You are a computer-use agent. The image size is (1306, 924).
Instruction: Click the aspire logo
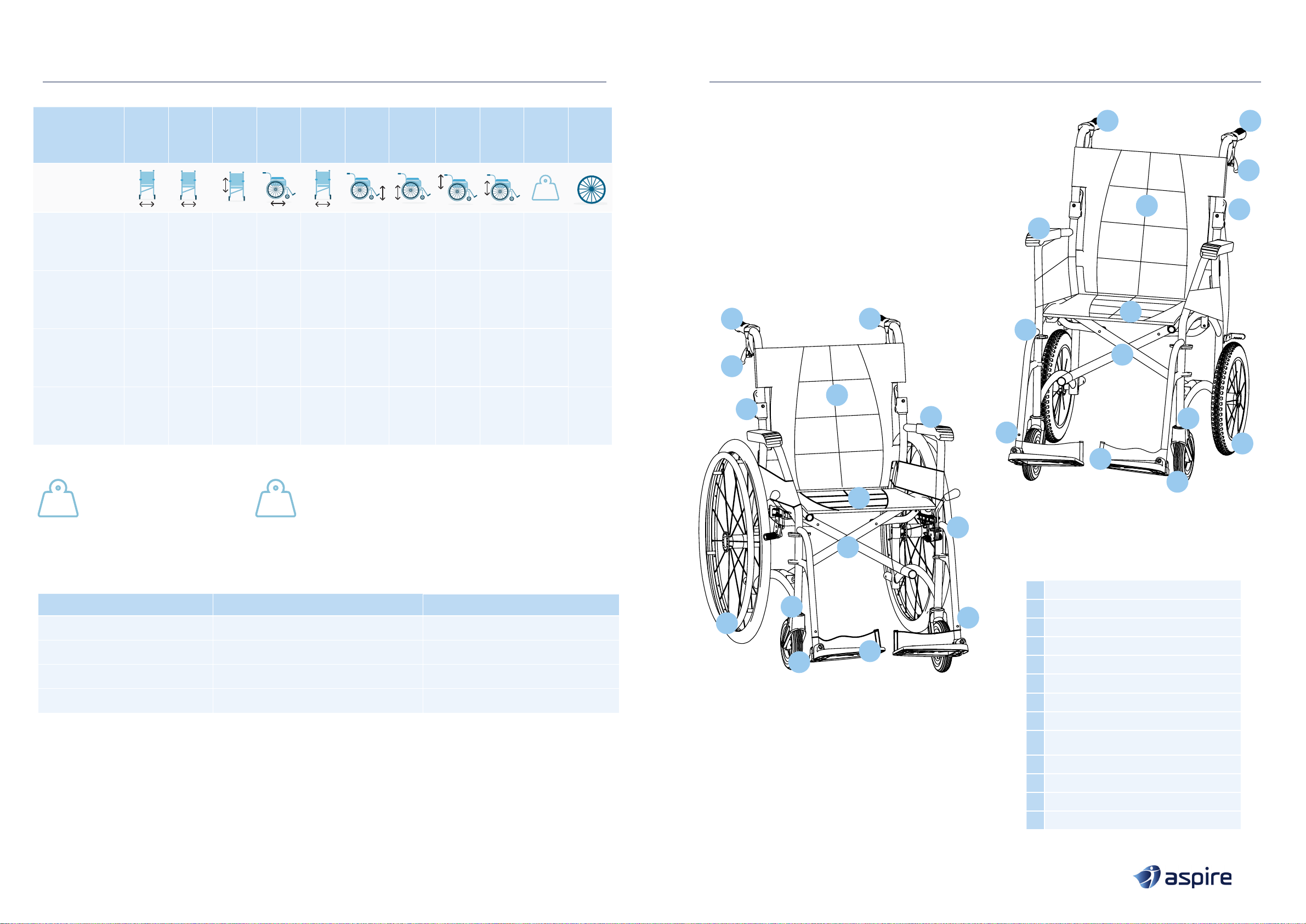pyautogui.click(x=1182, y=877)
